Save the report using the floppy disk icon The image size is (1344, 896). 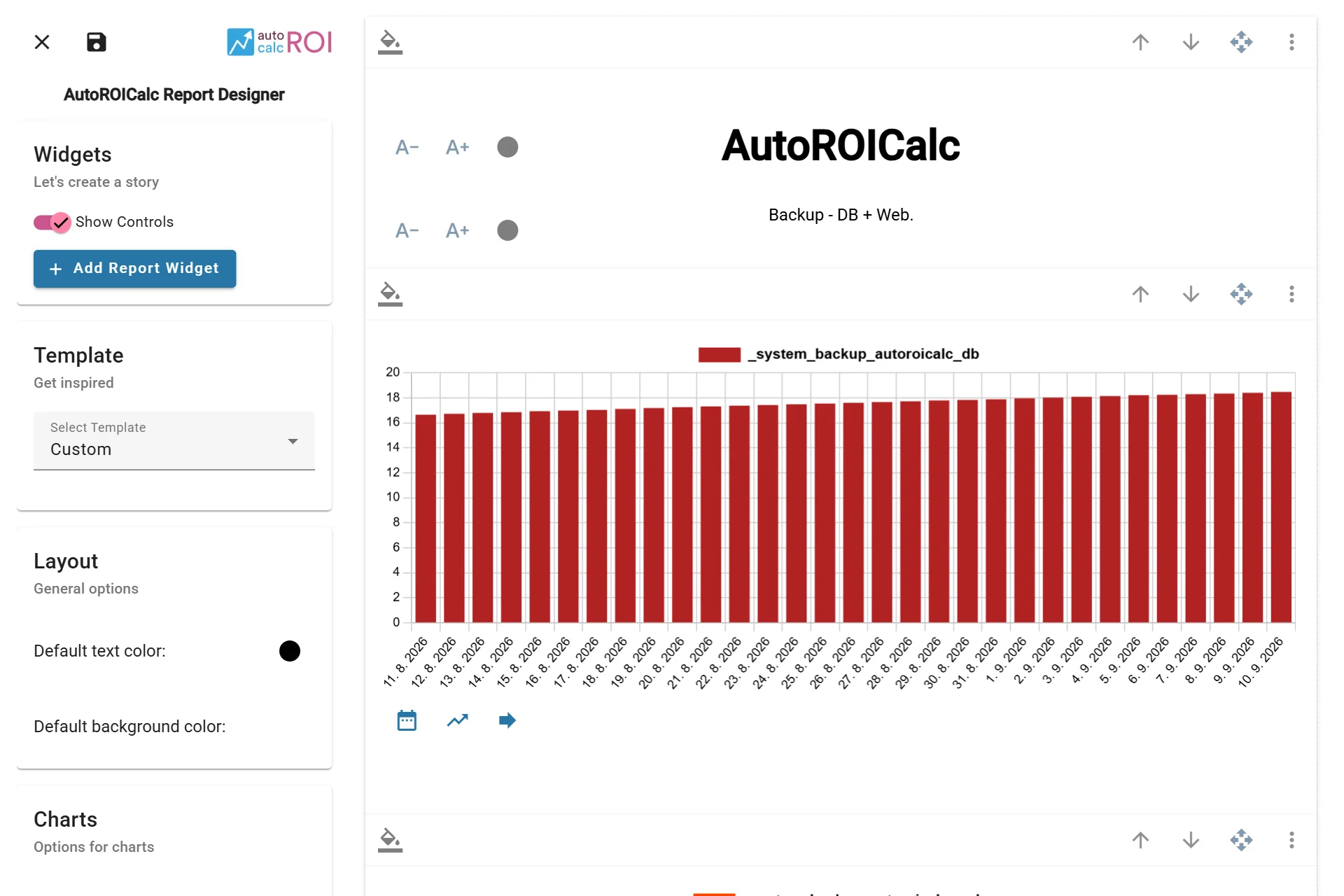click(97, 42)
